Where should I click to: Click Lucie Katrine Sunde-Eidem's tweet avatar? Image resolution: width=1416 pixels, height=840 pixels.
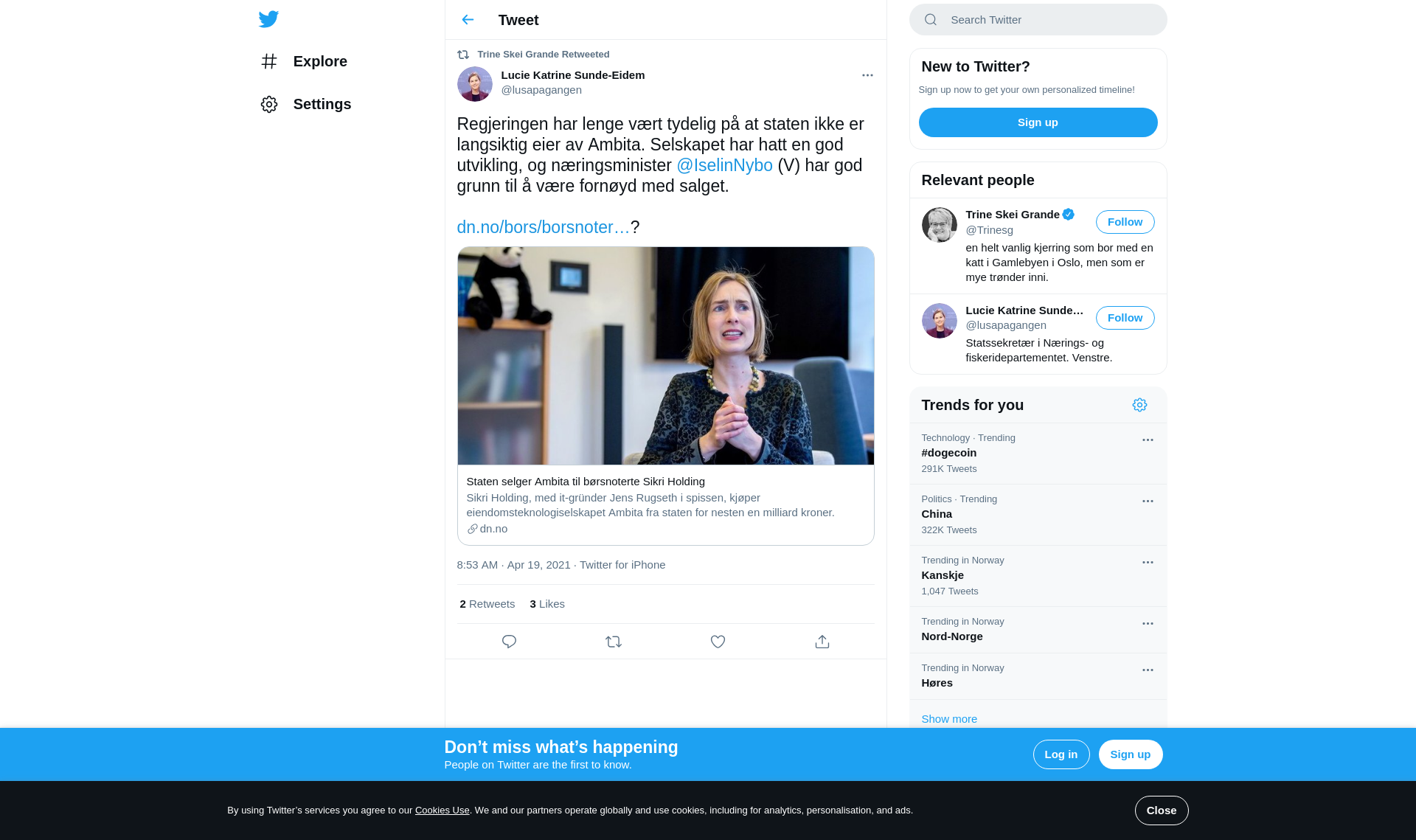pyautogui.click(x=475, y=84)
